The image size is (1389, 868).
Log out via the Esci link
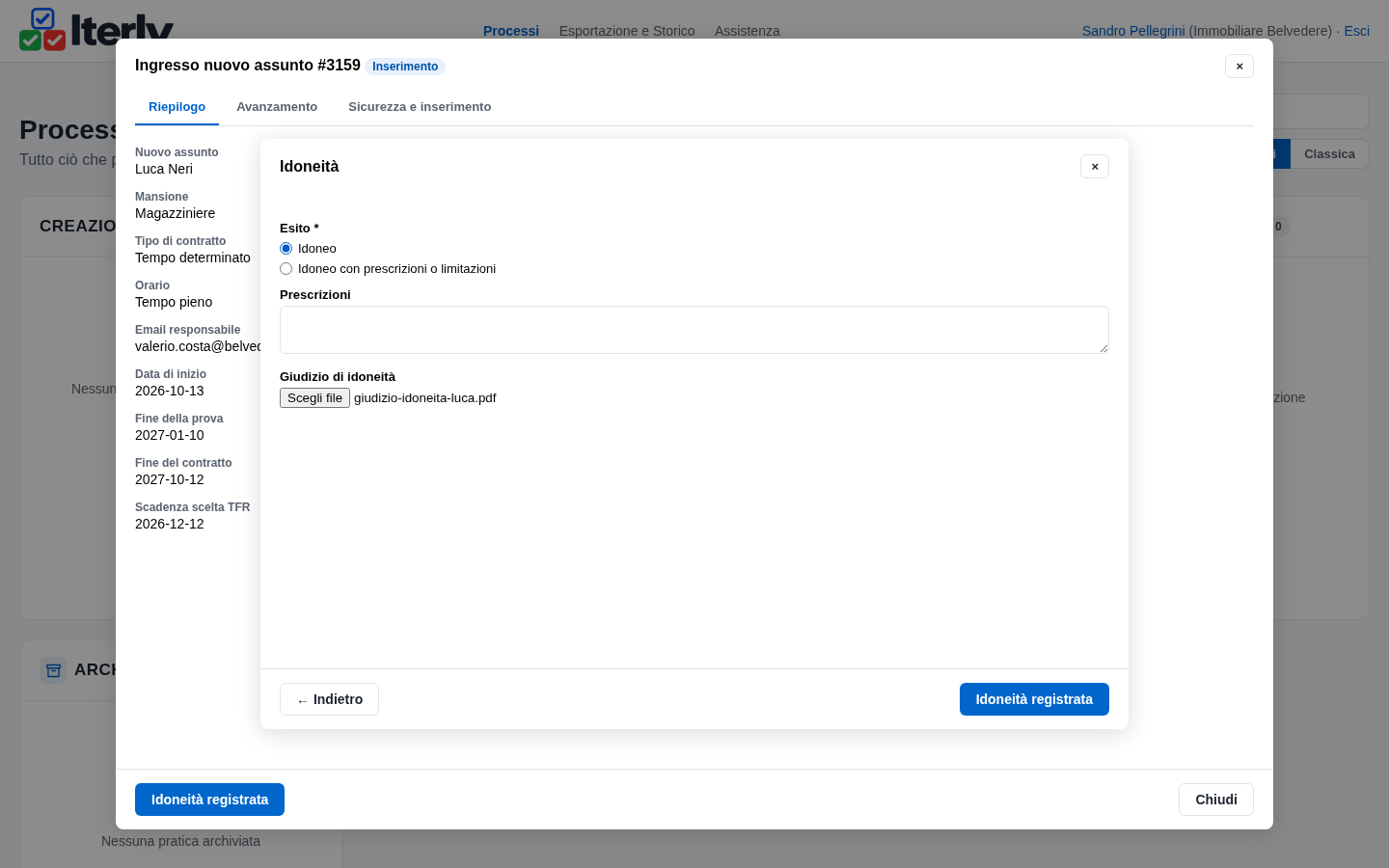tap(1357, 31)
